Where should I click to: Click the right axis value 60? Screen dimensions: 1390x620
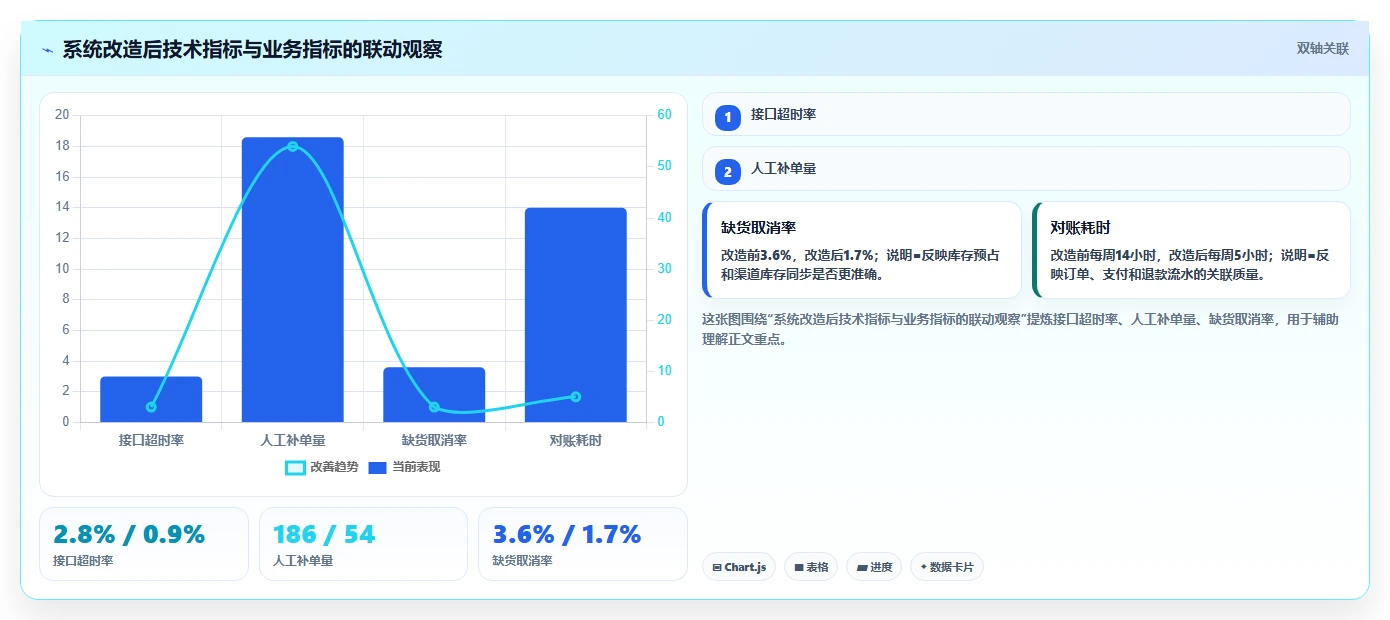point(664,115)
